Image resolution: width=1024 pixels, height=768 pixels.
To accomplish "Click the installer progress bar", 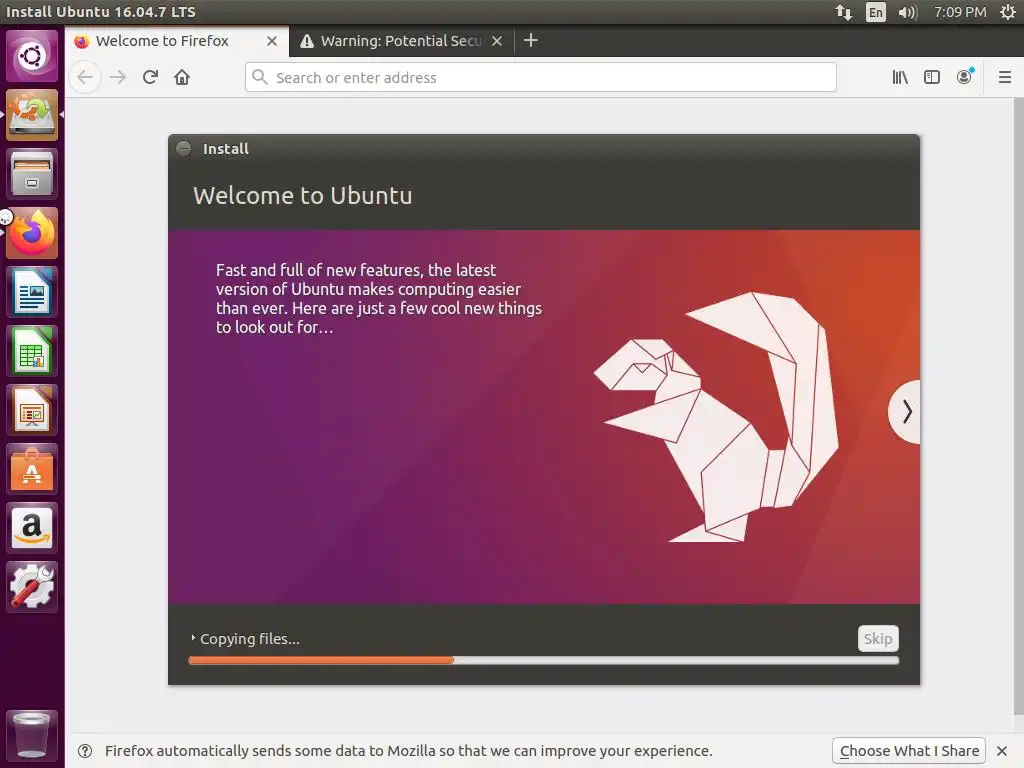I will click(x=543, y=660).
